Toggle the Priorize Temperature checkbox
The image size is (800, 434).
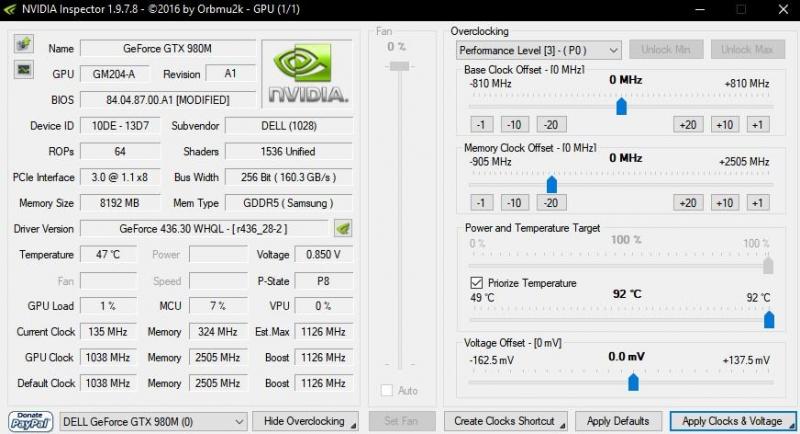[476, 283]
